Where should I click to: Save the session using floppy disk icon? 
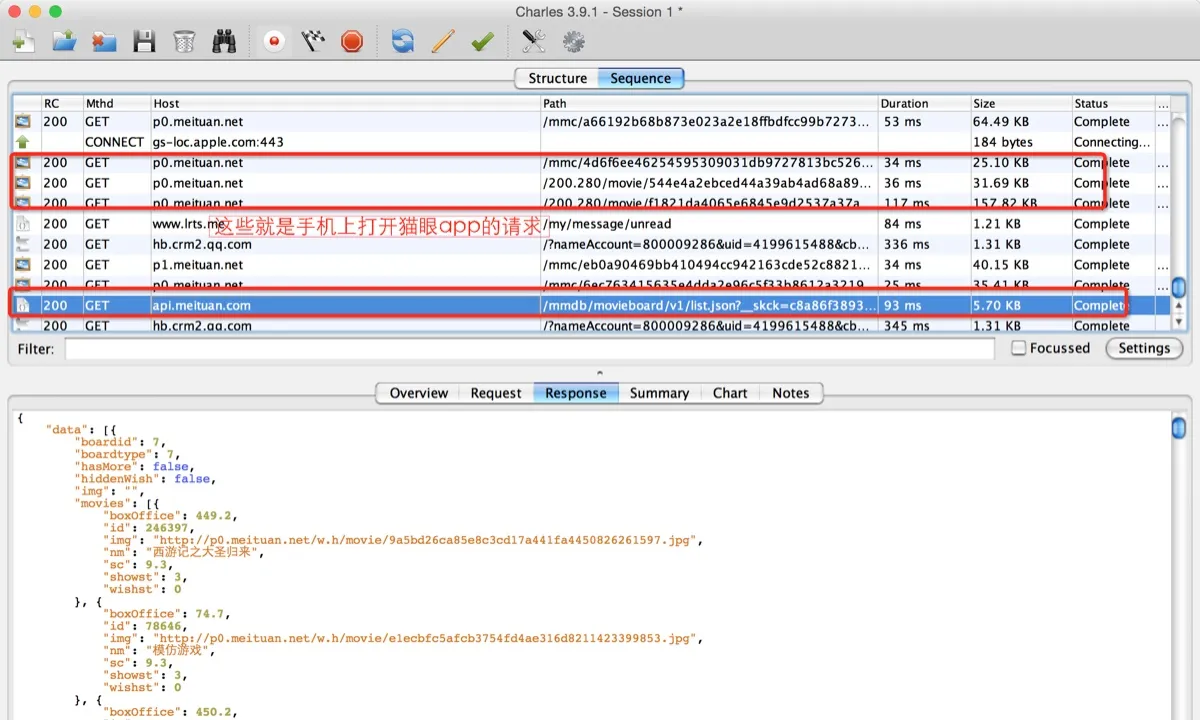[144, 41]
